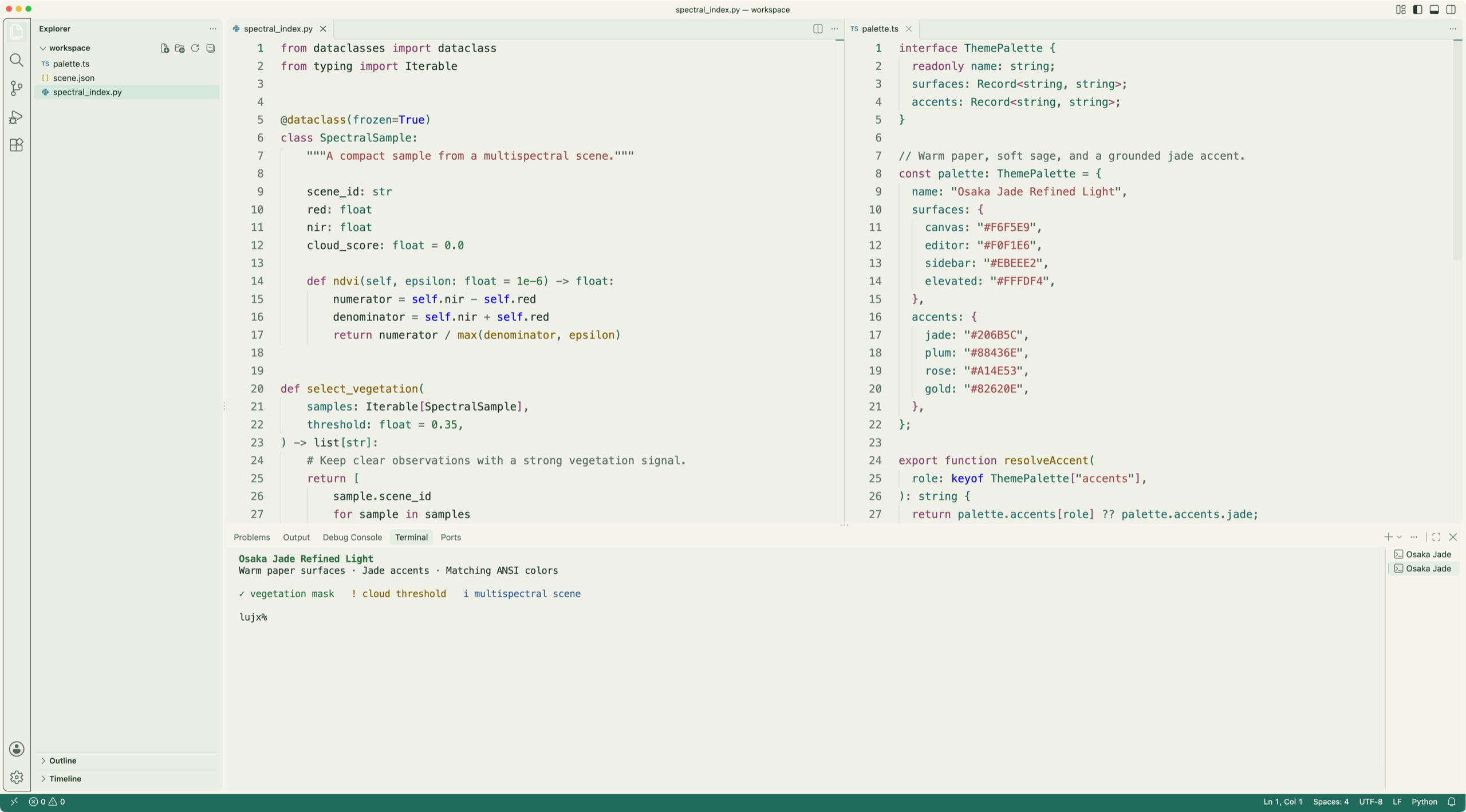Open more actions for palette.ts editor group
Viewport: 1466px width, 812px height.
pyautogui.click(x=1453, y=29)
